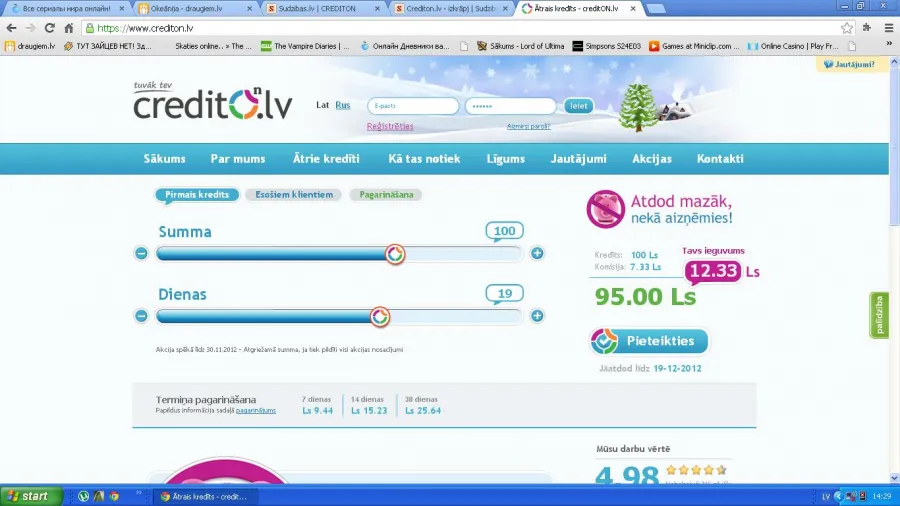Click the Ieiet login button
This screenshot has height=506, width=900.
point(579,106)
